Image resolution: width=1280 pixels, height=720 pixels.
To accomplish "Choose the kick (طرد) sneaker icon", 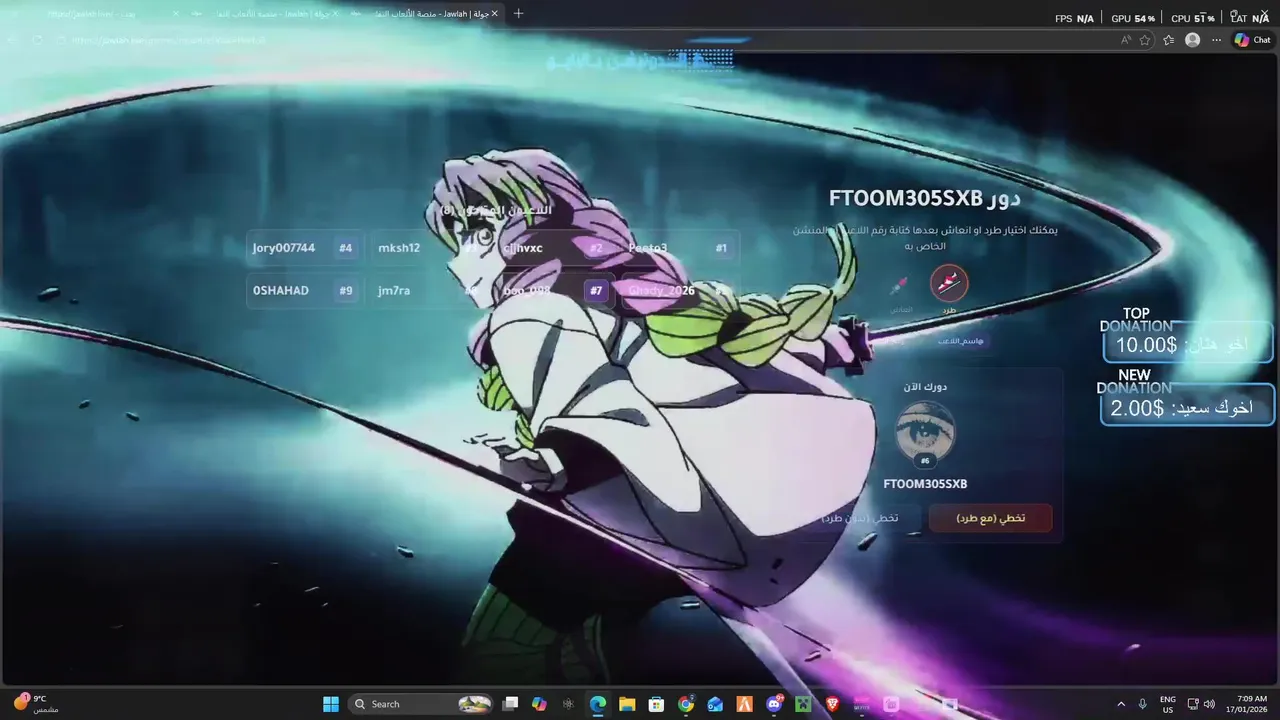I will click(949, 283).
